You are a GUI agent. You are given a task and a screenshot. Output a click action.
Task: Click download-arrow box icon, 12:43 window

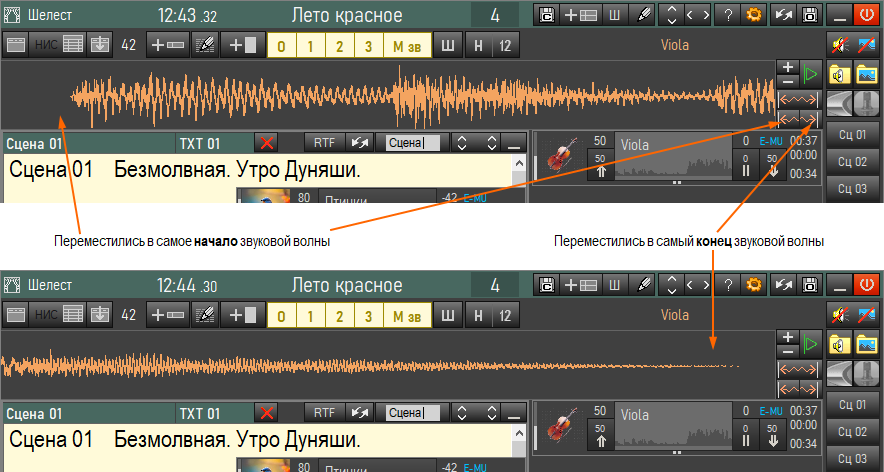[x=100, y=46]
